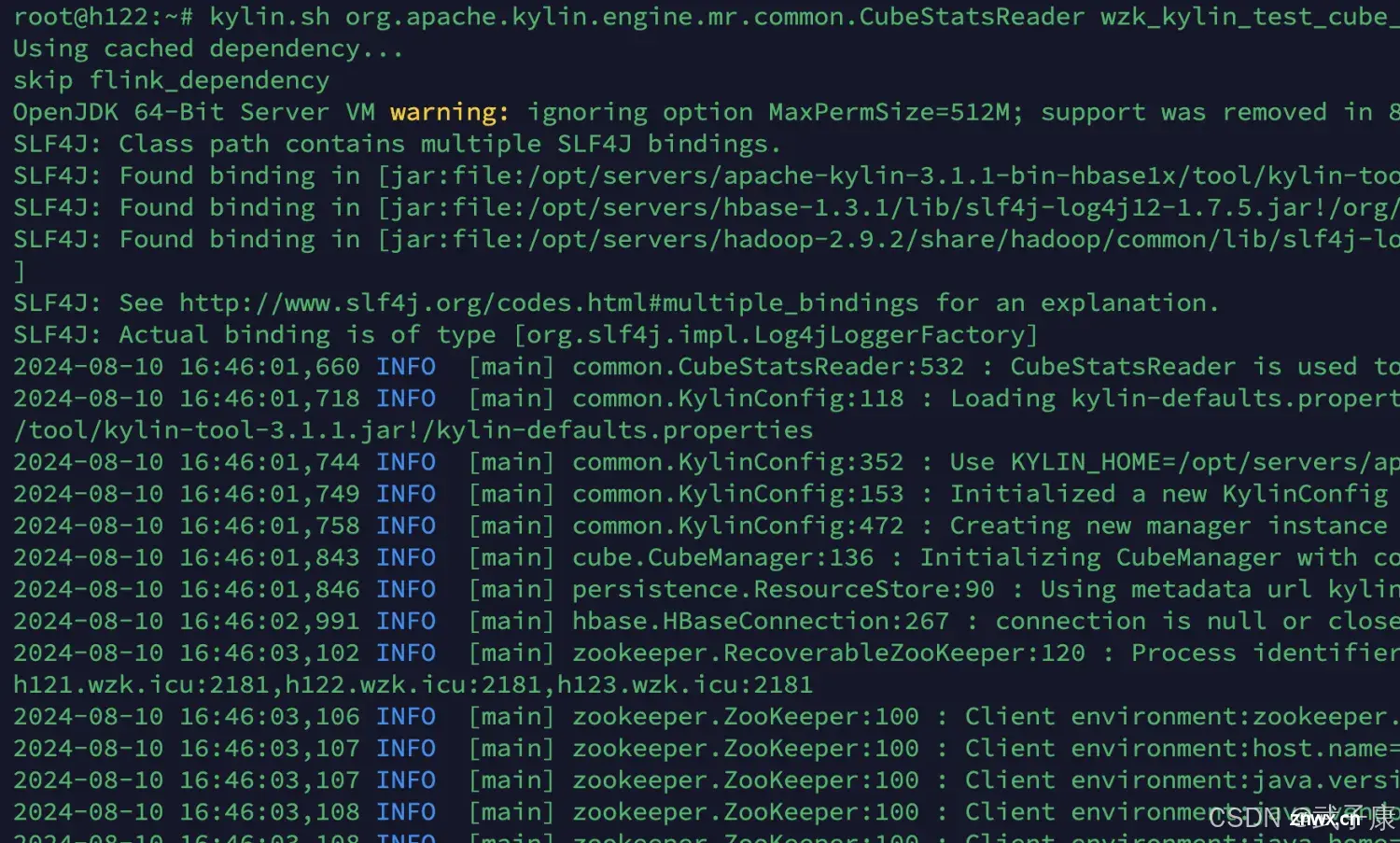Click the "wzk_kylin_test_cube_" argument text
Screen dimensions: 1400x843
pyautogui.click(x=1250, y=16)
